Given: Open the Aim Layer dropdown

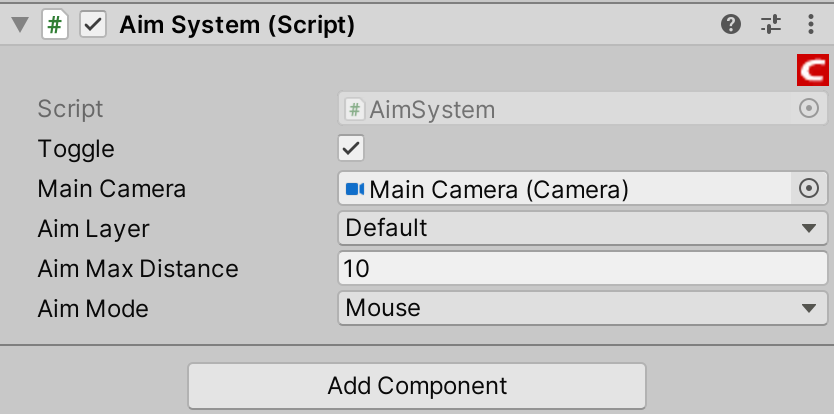Looking at the screenshot, I should pyautogui.click(x=582, y=228).
